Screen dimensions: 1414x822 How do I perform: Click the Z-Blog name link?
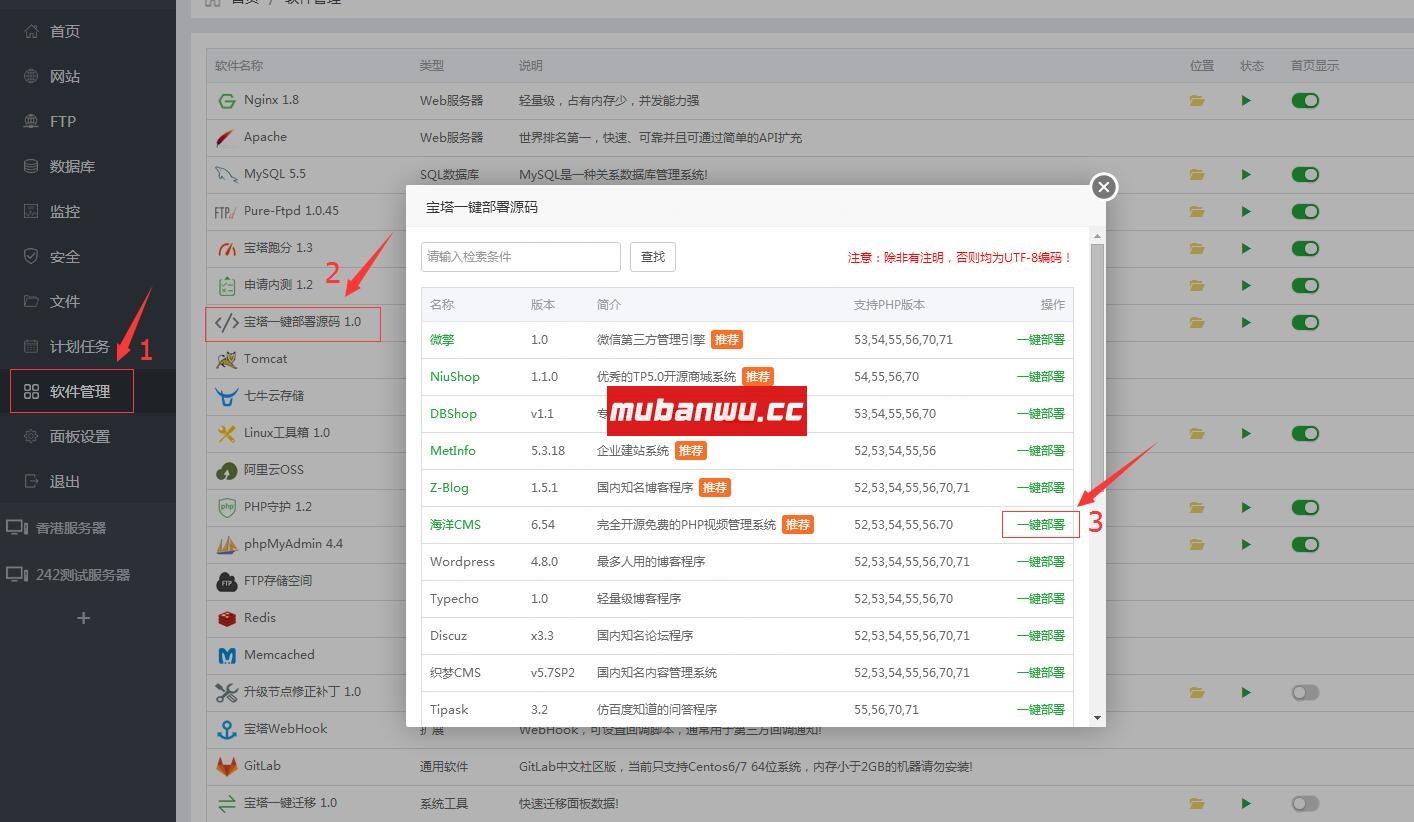449,488
